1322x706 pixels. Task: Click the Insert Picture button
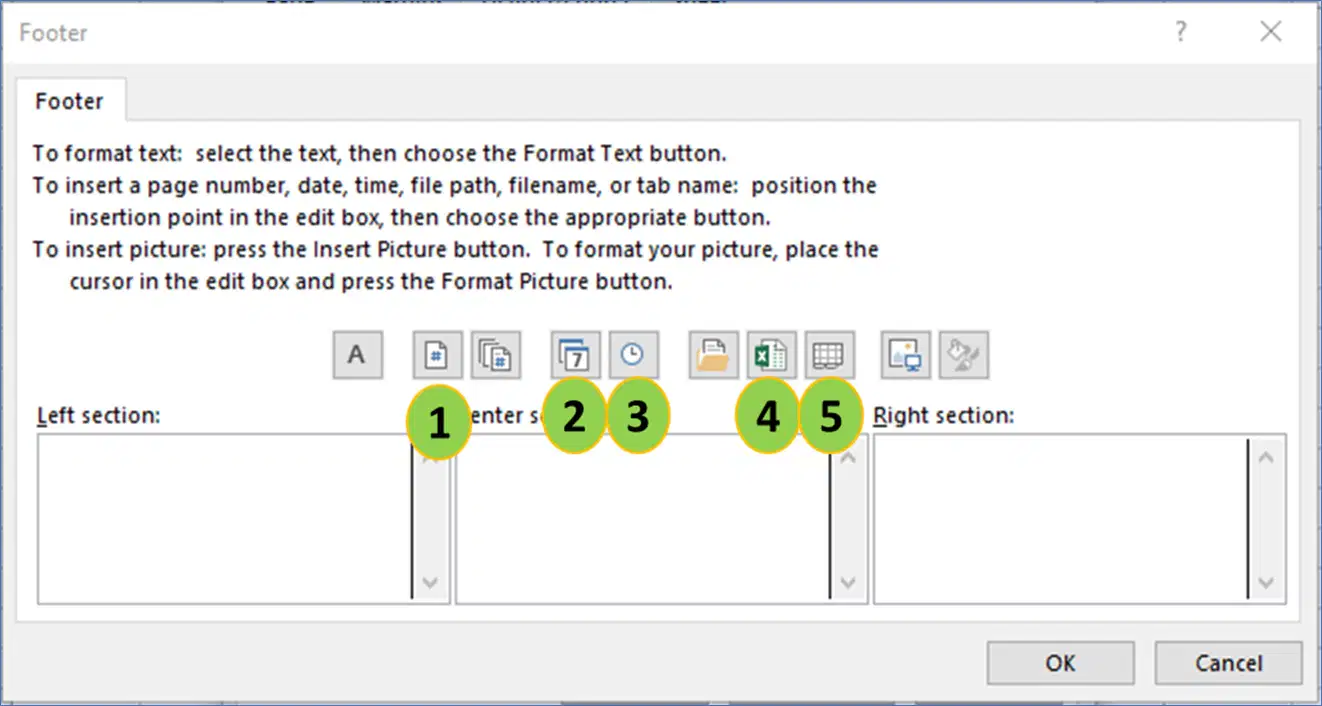pos(906,355)
